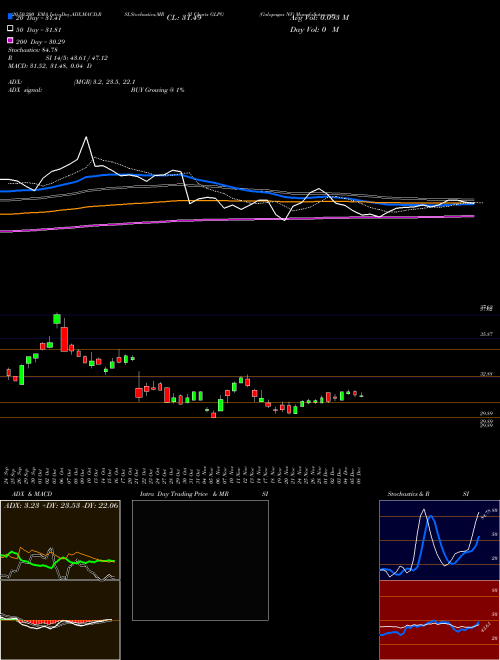Click the MACD histogram panel
The height and width of the screenshot is (660, 500).
point(60,620)
